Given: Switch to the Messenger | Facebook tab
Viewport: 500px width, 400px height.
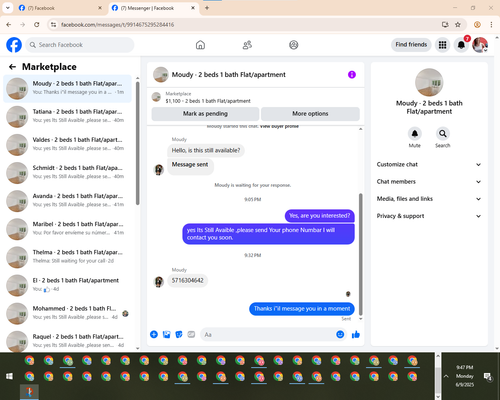Looking at the screenshot, I should 153,8.
